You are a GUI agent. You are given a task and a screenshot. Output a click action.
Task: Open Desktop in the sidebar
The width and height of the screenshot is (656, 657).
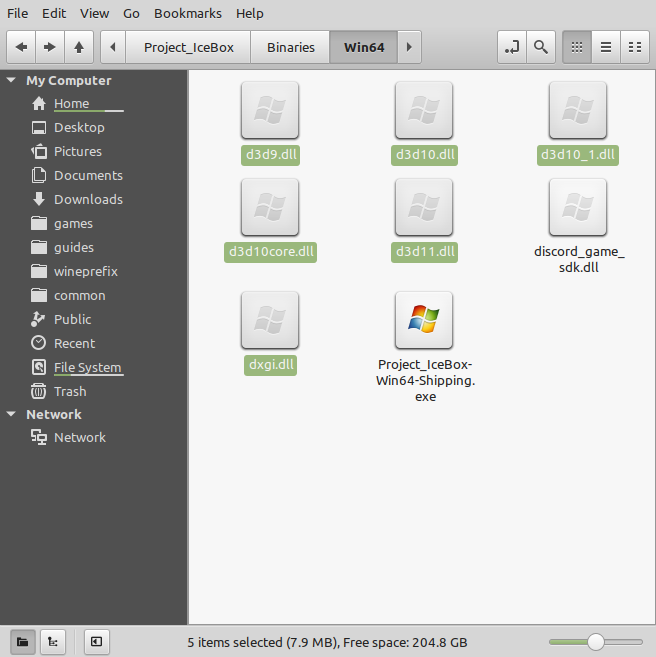click(79, 127)
